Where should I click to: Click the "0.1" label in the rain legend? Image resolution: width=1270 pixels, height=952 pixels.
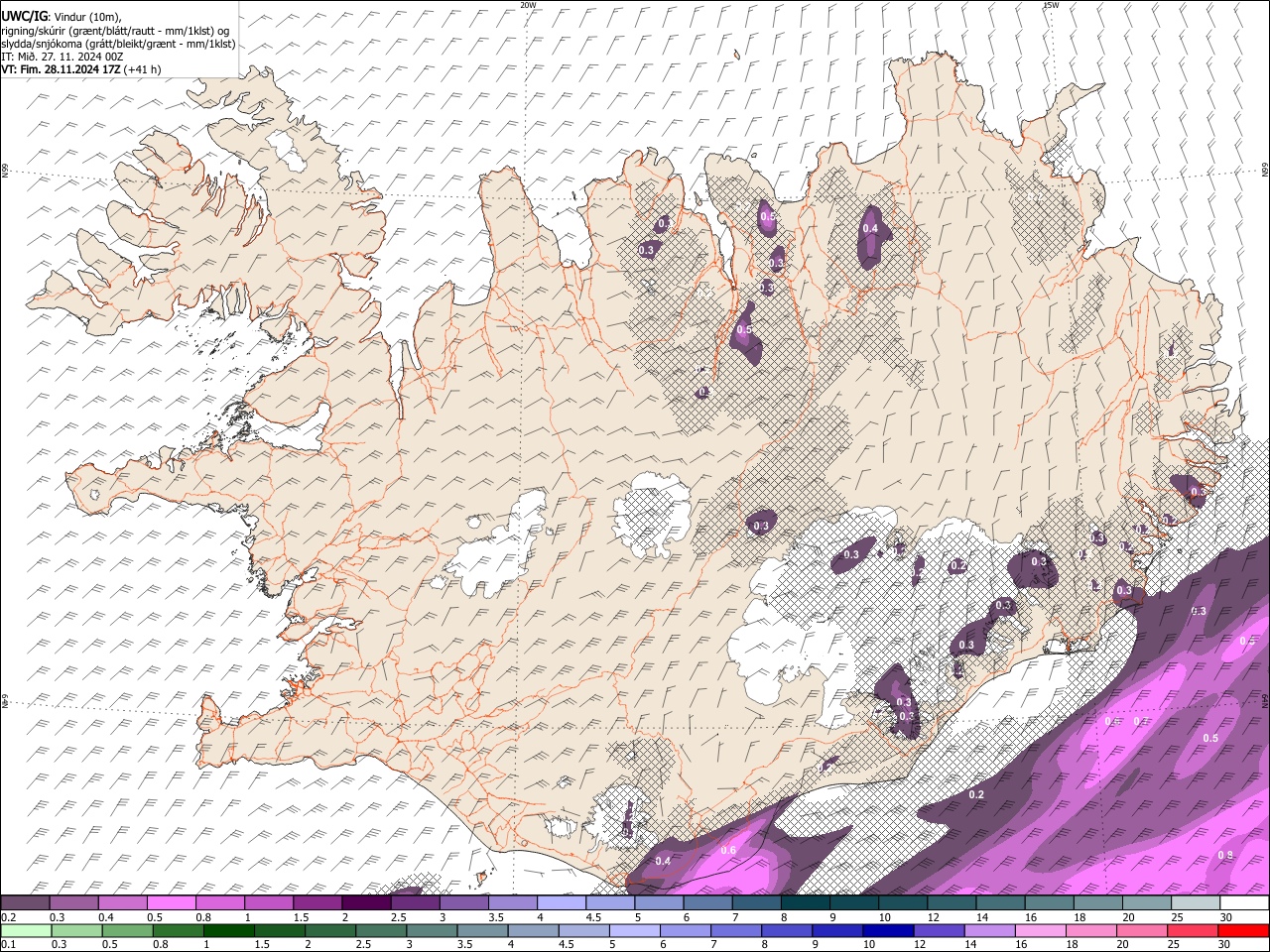pos(7,944)
